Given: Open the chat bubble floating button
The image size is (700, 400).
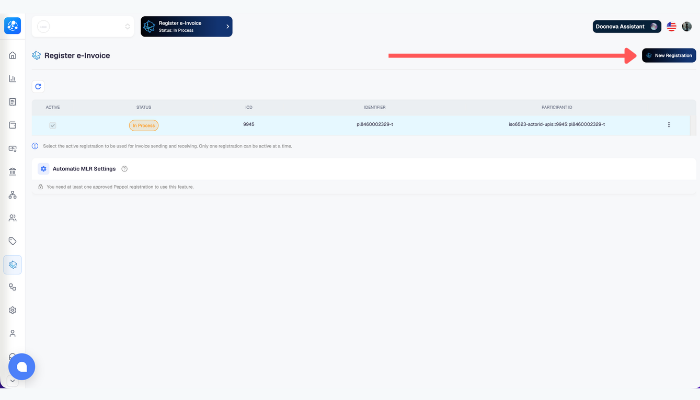Looking at the screenshot, I should pos(21,367).
